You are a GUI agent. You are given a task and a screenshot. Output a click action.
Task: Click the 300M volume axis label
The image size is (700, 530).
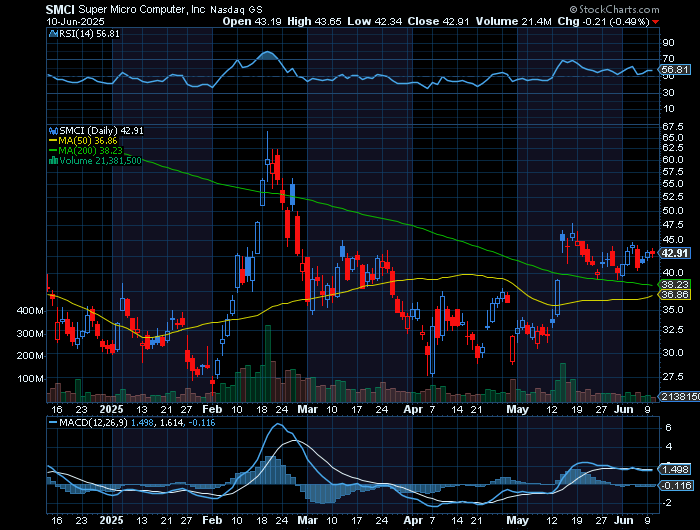(x=30, y=334)
